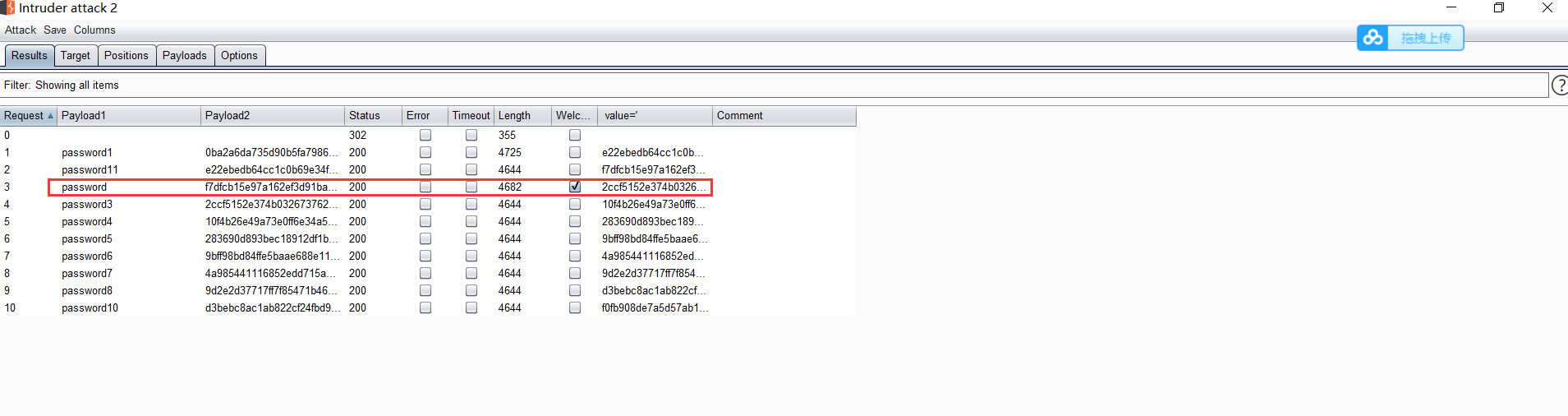This screenshot has width=1568, height=416.
Task: Click value cell starting 2ccf5152e374b0326
Action: tap(654, 187)
